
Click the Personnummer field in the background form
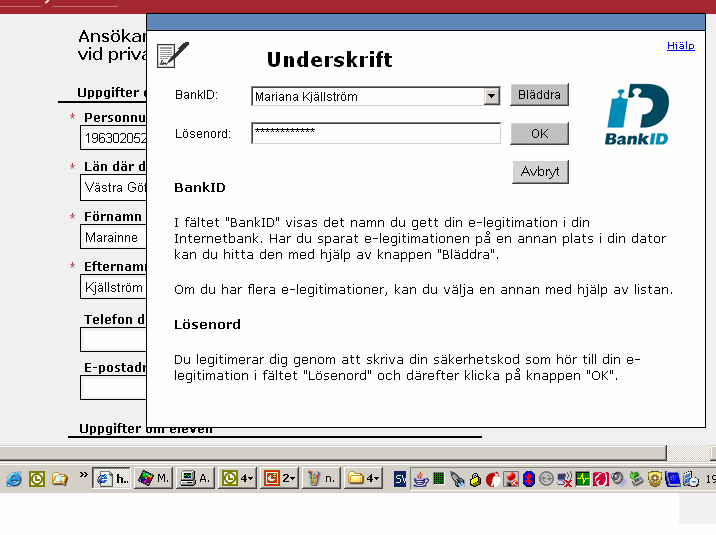pyautogui.click(x=113, y=138)
